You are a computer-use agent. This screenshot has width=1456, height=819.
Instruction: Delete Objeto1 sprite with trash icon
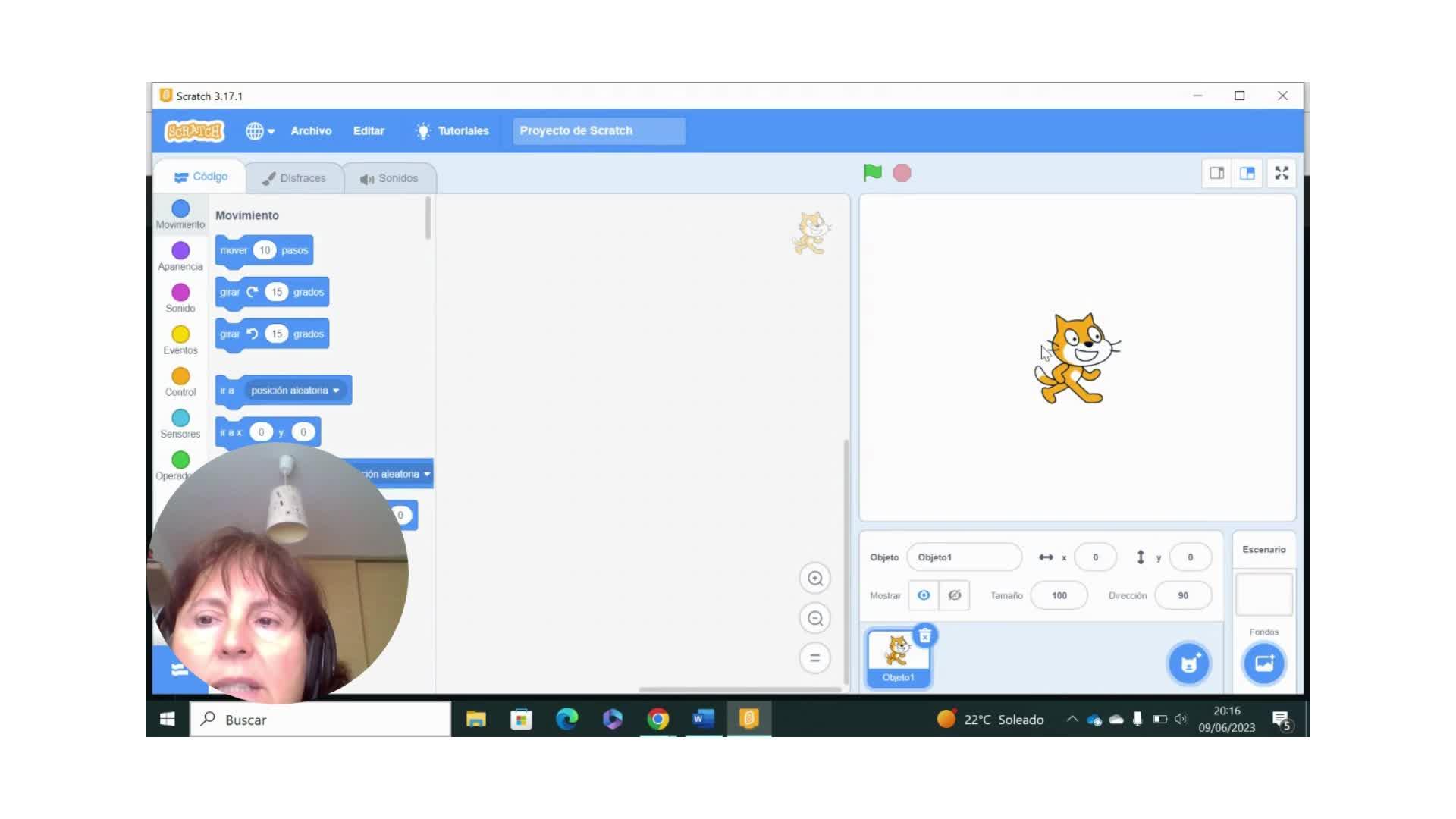tap(924, 636)
